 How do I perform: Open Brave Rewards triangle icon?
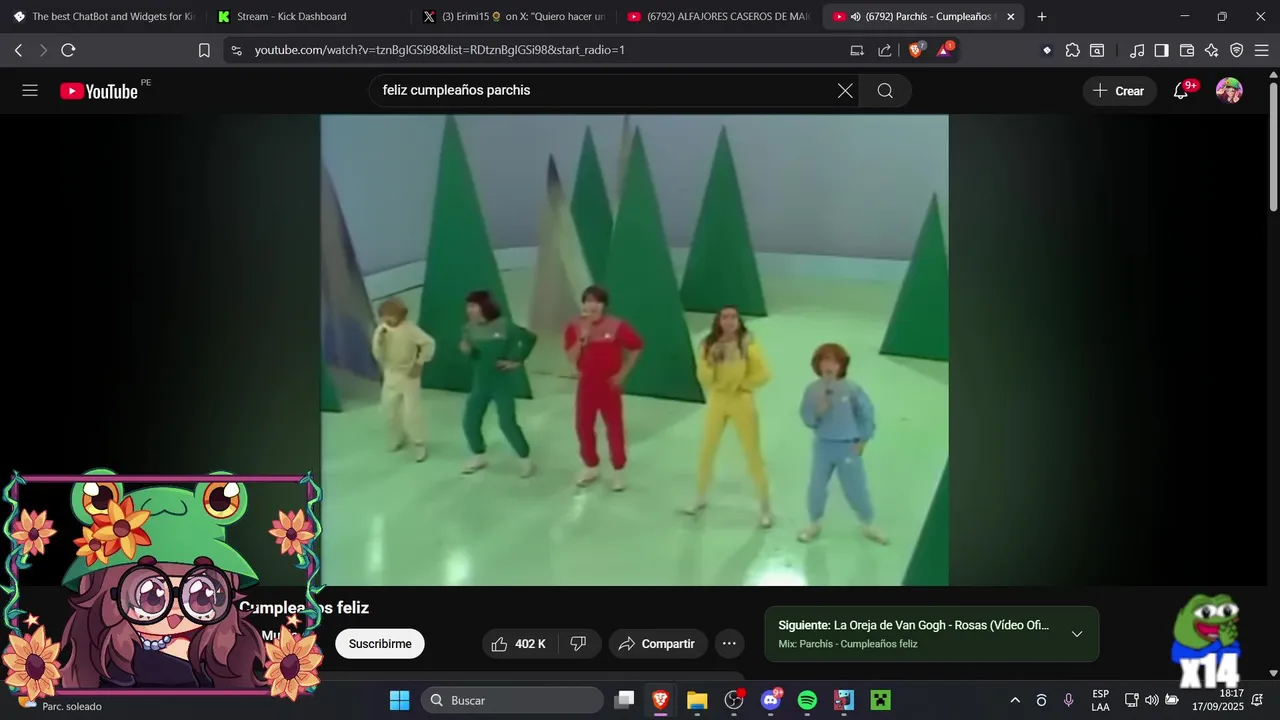944,50
